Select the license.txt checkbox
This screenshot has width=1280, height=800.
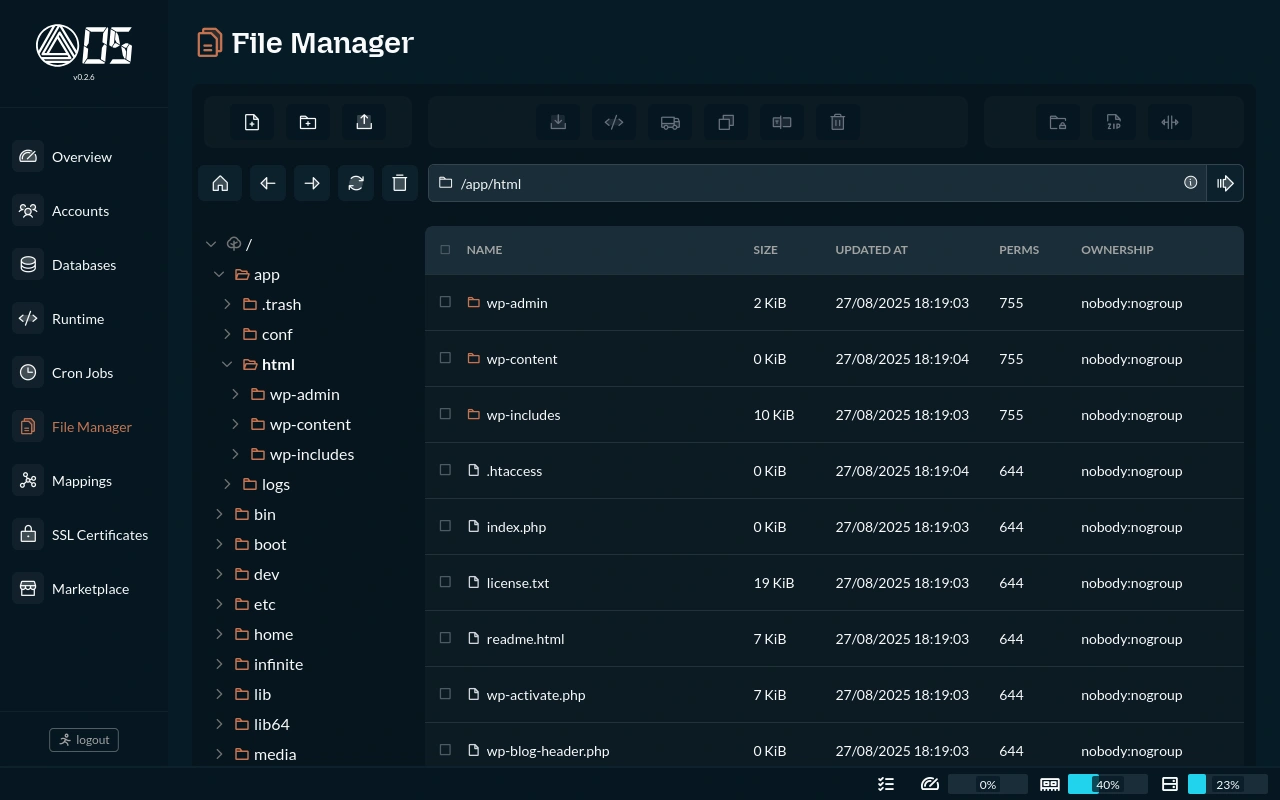click(x=446, y=582)
